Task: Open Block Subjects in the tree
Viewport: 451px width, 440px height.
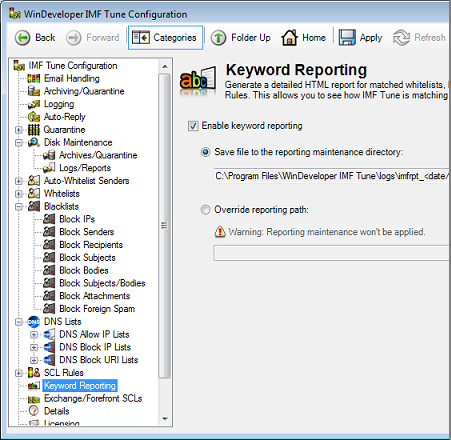Action: tap(87, 258)
